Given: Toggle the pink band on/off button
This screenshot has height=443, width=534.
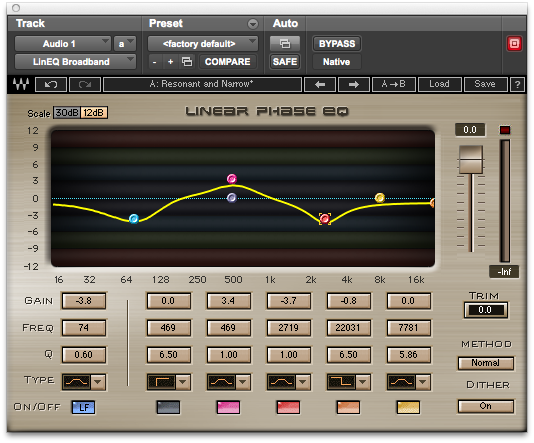Looking at the screenshot, I should 228,407.
